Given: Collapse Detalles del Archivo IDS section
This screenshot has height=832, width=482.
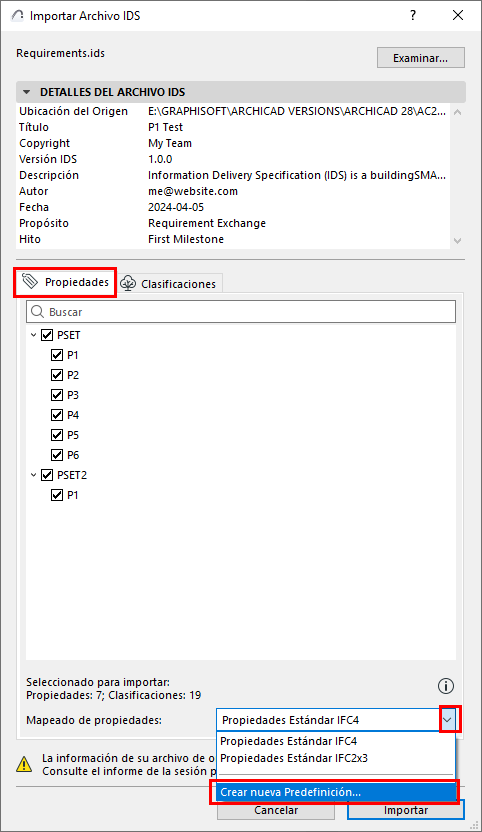Looking at the screenshot, I should 26,92.
